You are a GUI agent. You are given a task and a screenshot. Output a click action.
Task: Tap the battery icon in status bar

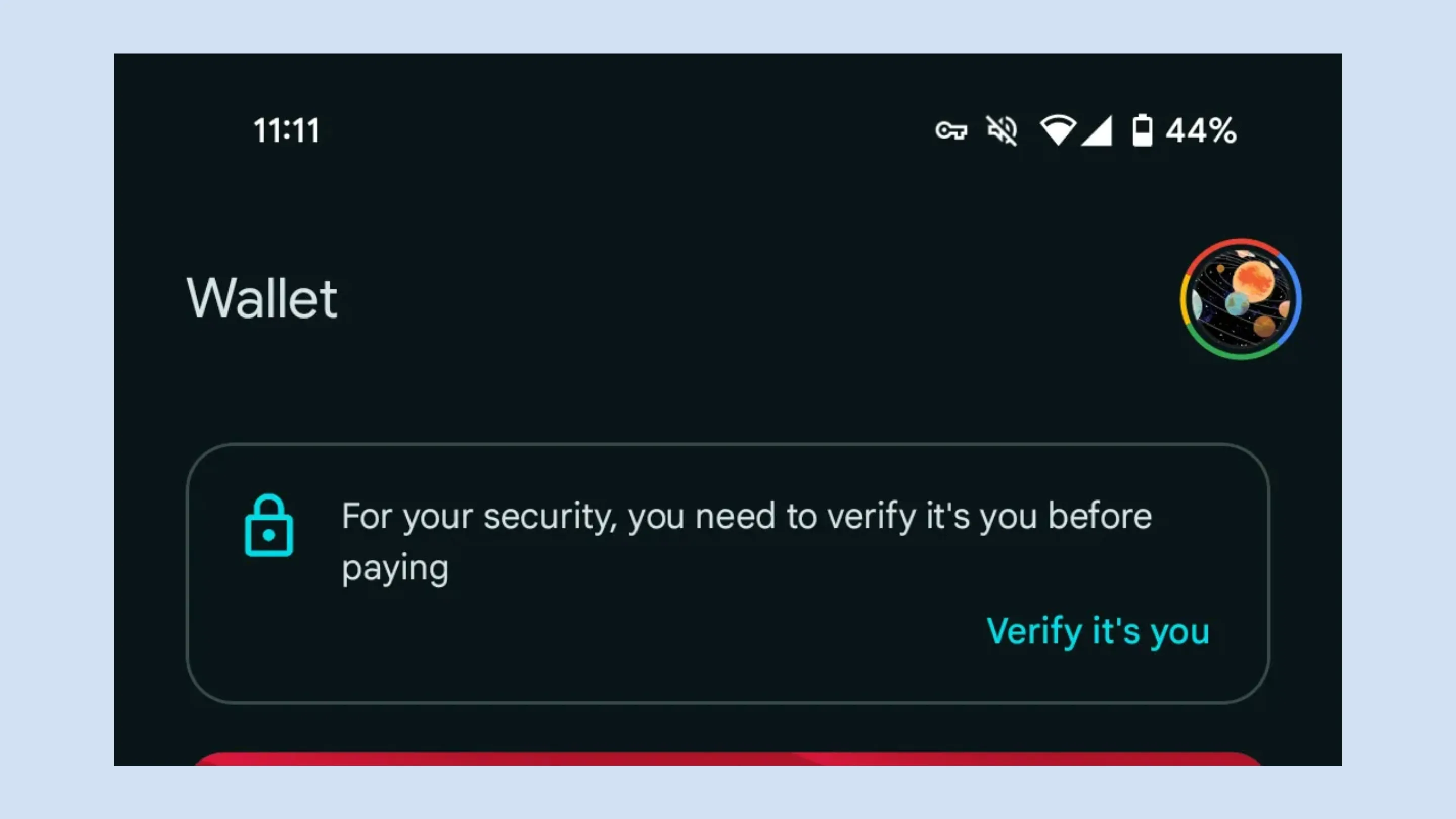[1143, 130]
